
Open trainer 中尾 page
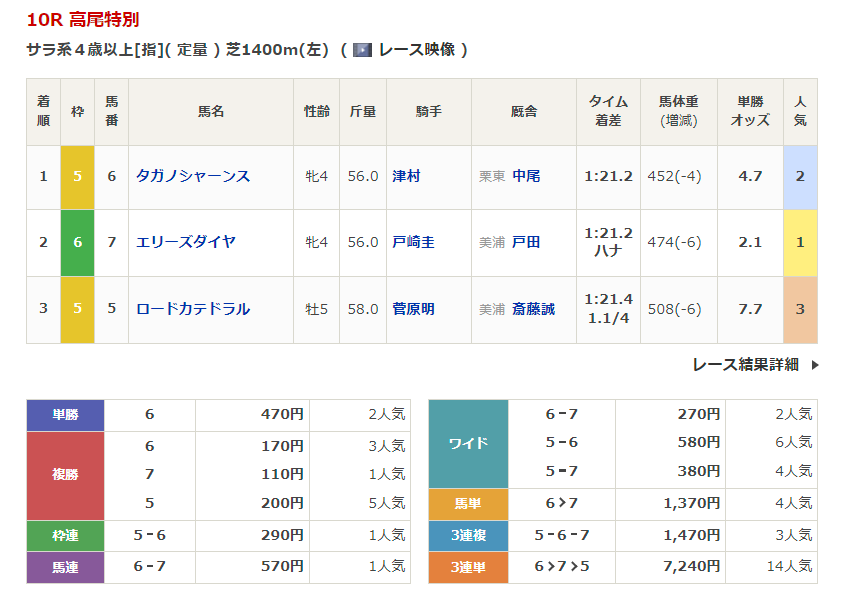526,176
